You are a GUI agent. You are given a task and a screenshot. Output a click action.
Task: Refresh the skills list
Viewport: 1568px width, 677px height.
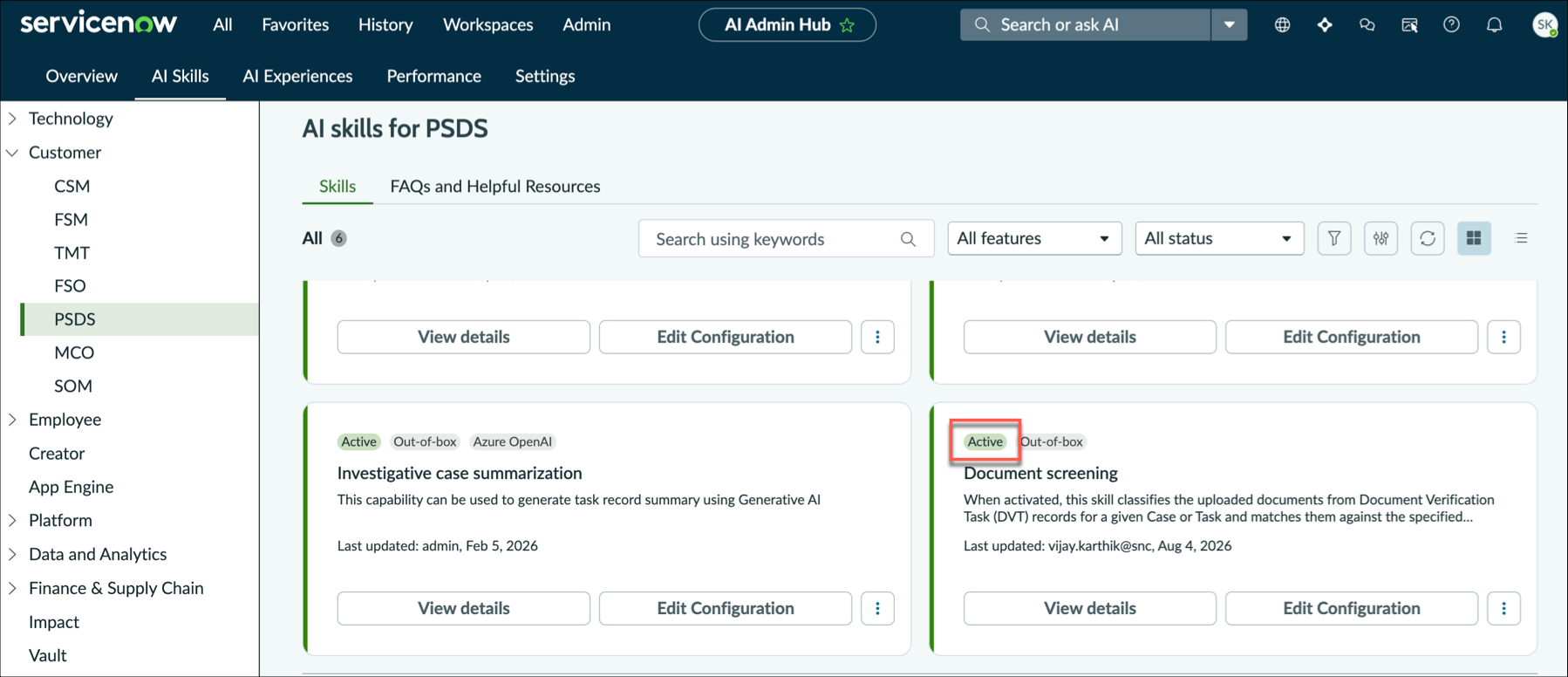[1428, 238]
